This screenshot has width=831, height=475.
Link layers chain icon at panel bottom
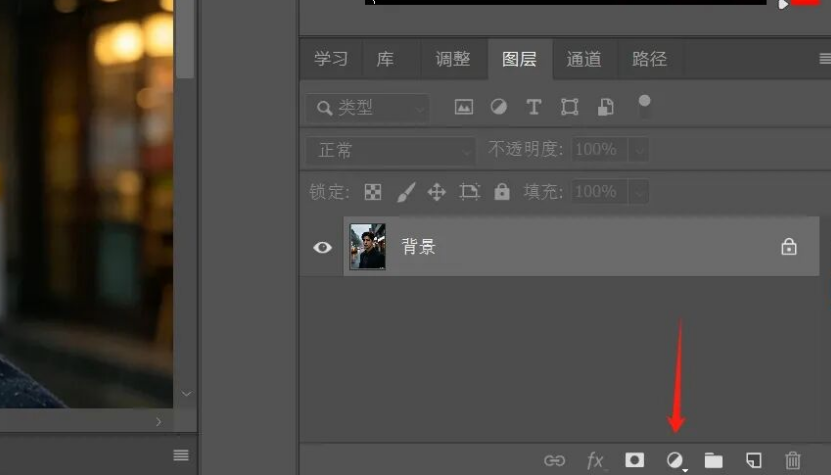tap(554, 460)
